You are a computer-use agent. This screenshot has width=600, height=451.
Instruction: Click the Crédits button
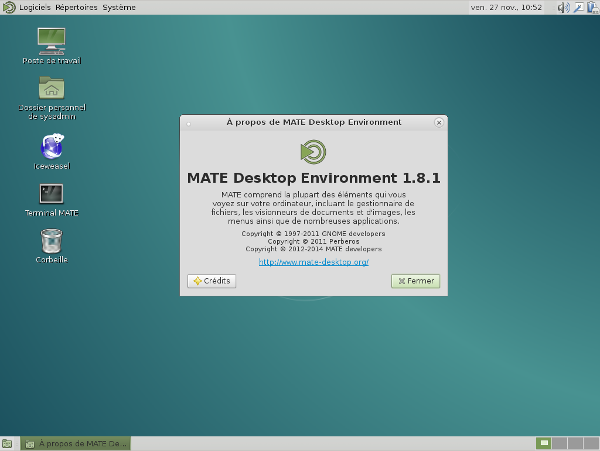tap(212, 281)
